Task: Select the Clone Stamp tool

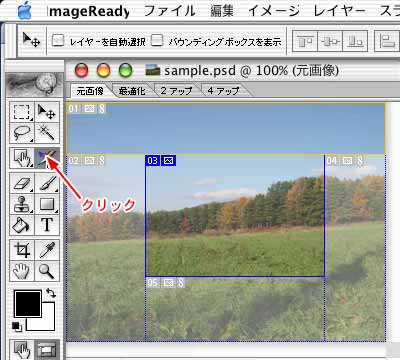Action: click(x=22, y=204)
